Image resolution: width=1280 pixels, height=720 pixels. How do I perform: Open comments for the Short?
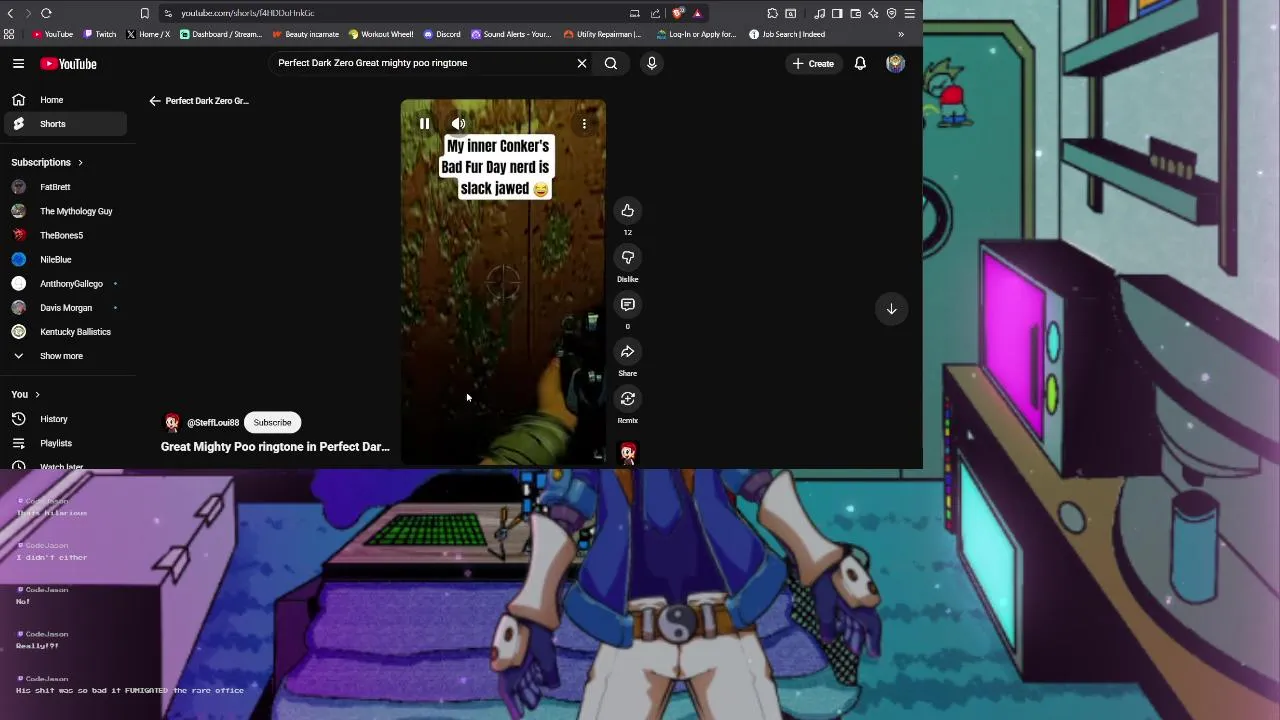(x=627, y=304)
